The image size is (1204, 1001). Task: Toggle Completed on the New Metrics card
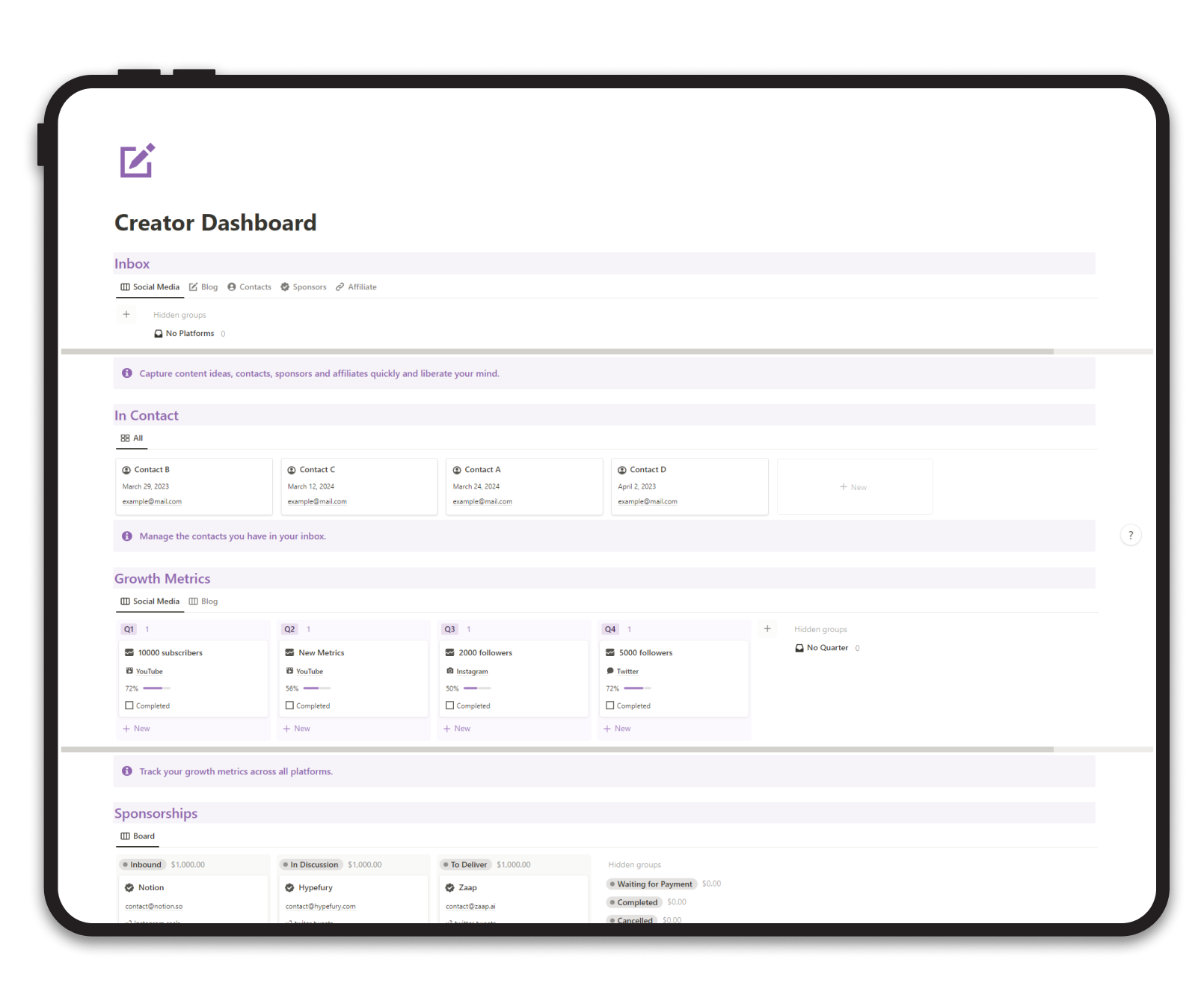click(289, 705)
